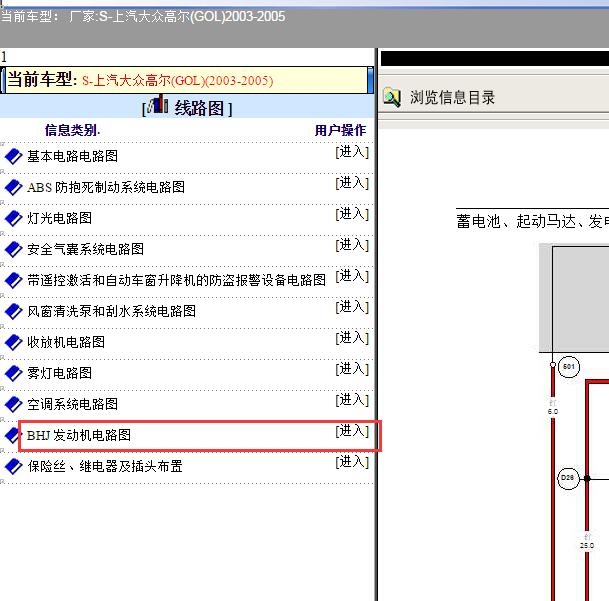609x601 pixels.
Task: Select the 雾灯电路图 entry text
Action: pyautogui.click(x=59, y=373)
